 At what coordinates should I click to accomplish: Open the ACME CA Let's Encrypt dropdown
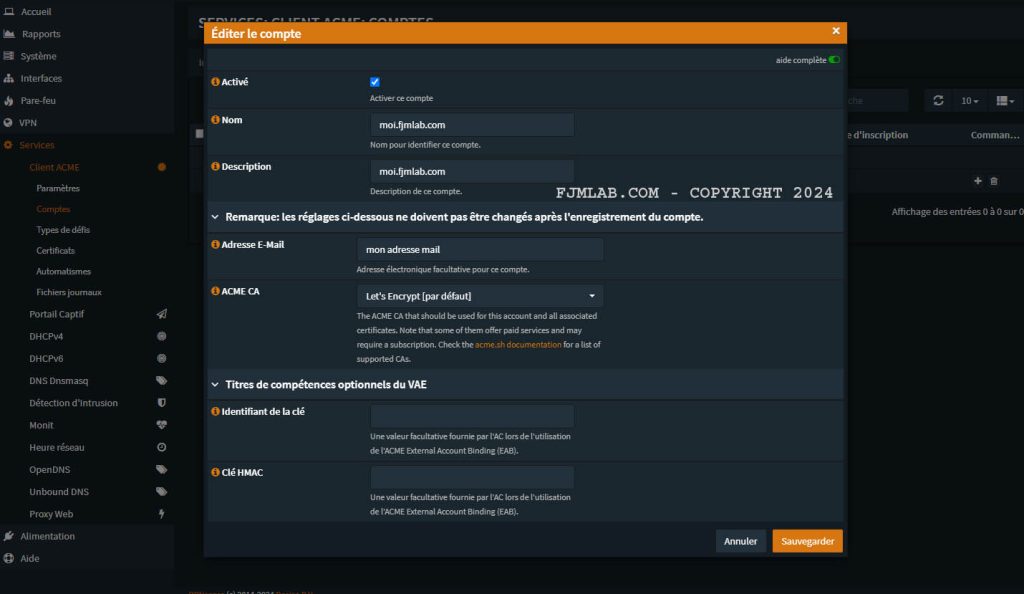[x=480, y=296]
